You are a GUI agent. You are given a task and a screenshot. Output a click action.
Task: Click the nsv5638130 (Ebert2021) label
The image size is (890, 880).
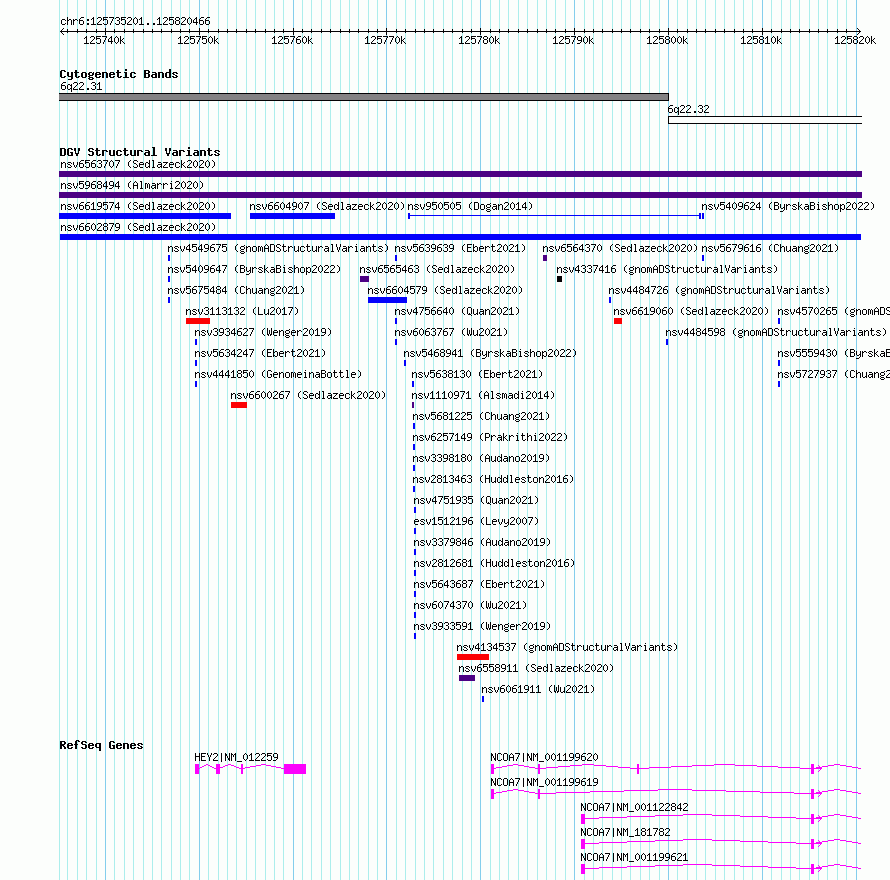coord(477,374)
